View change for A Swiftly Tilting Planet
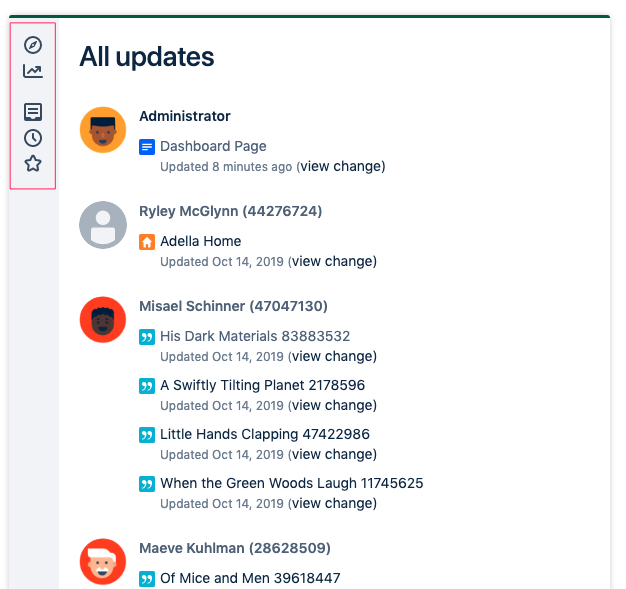This screenshot has height=589, width=626. click(x=332, y=405)
